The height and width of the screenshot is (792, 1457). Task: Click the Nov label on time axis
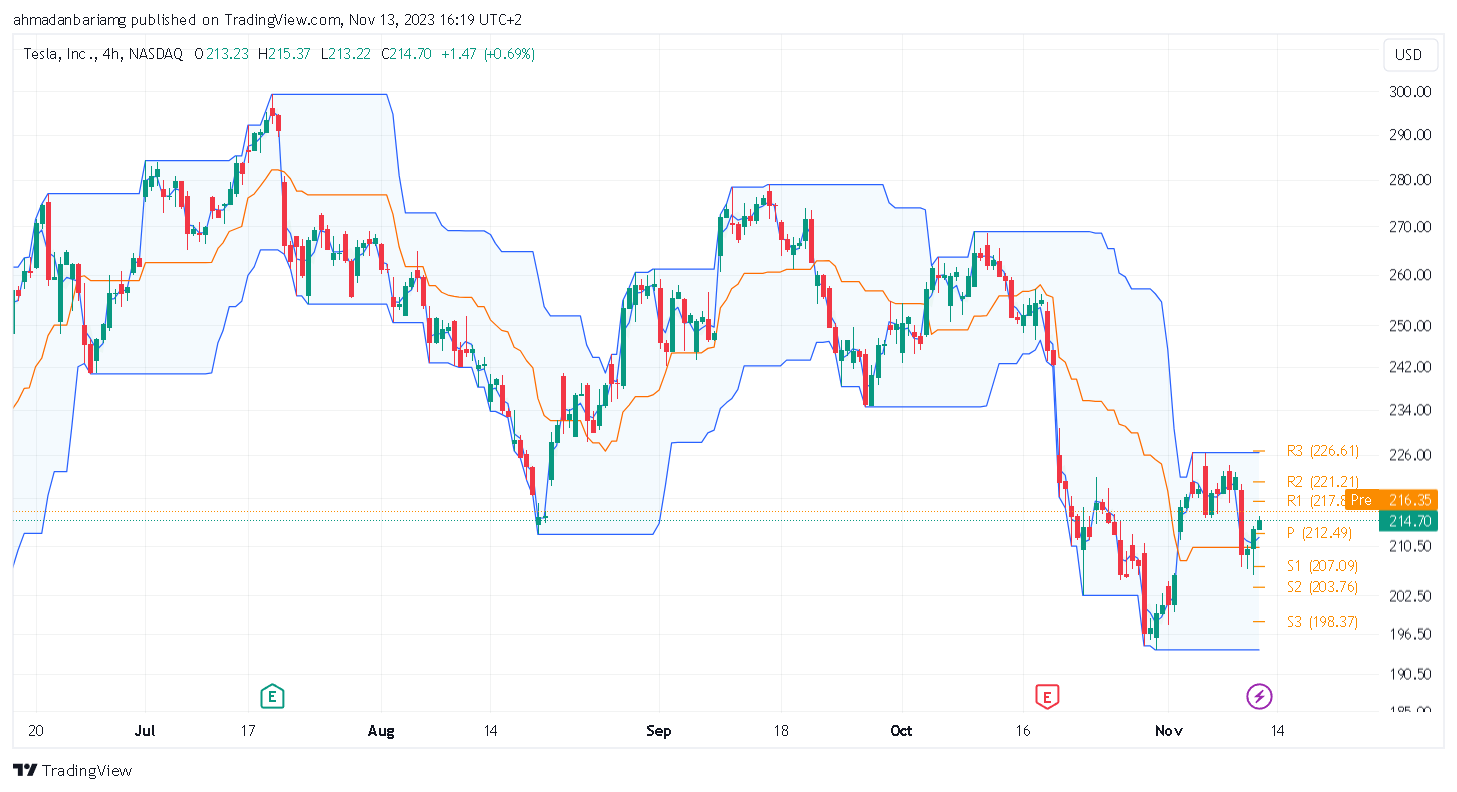1167,731
